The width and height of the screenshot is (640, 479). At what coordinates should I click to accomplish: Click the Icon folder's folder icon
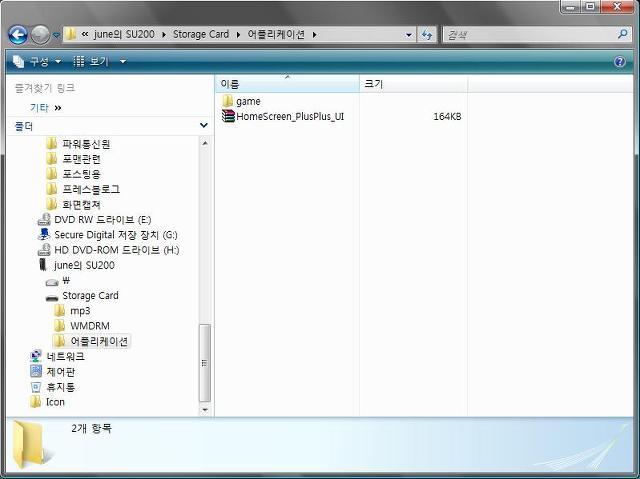[36, 402]
